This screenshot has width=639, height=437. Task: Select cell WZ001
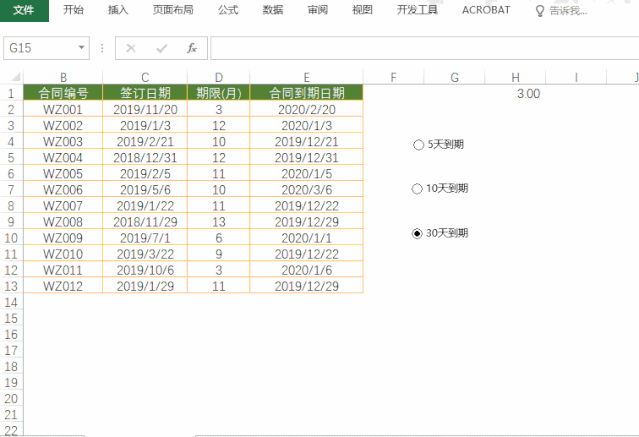point(63,109)
